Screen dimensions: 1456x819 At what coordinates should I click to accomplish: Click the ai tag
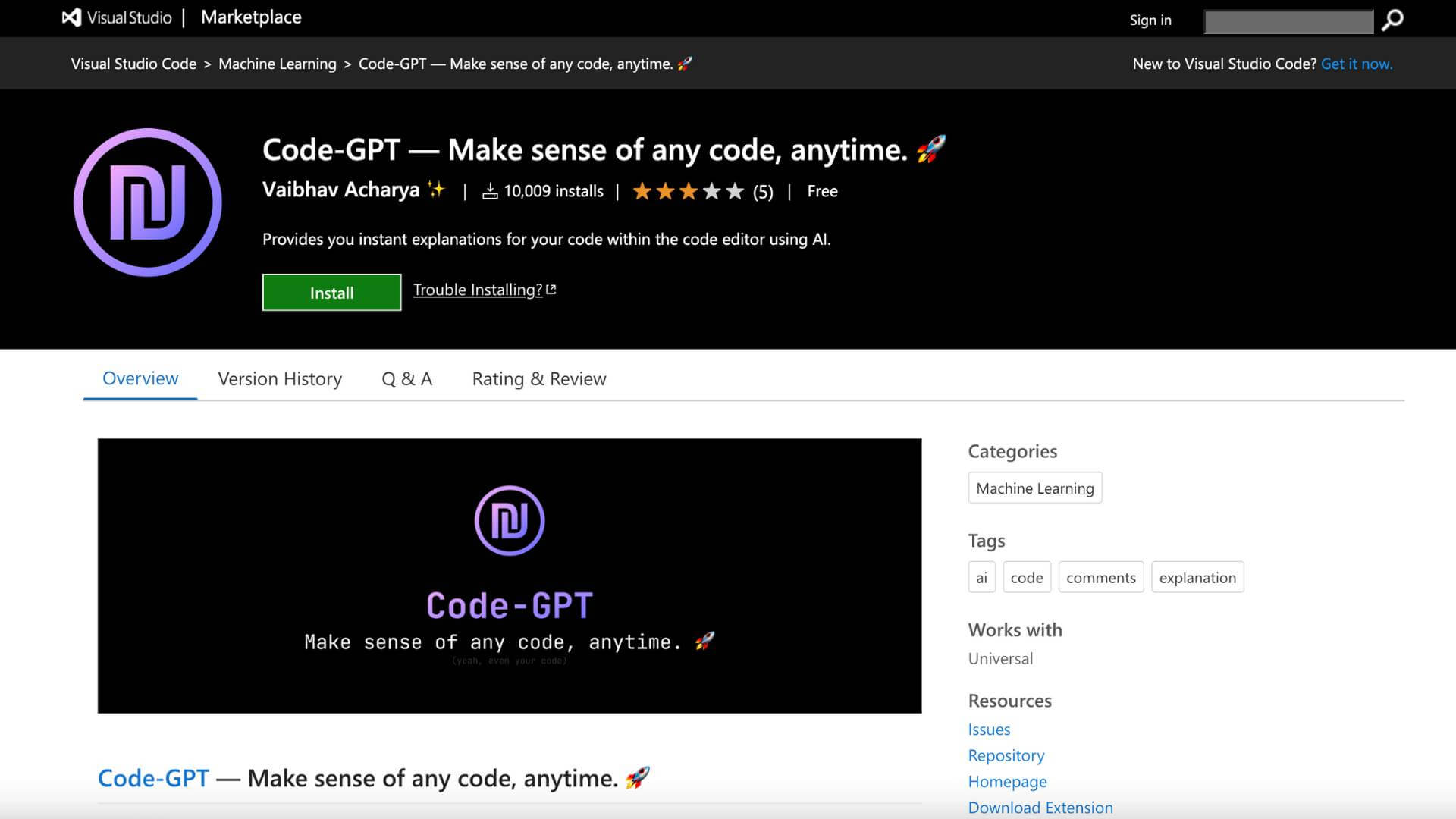[x=981, y=577]
